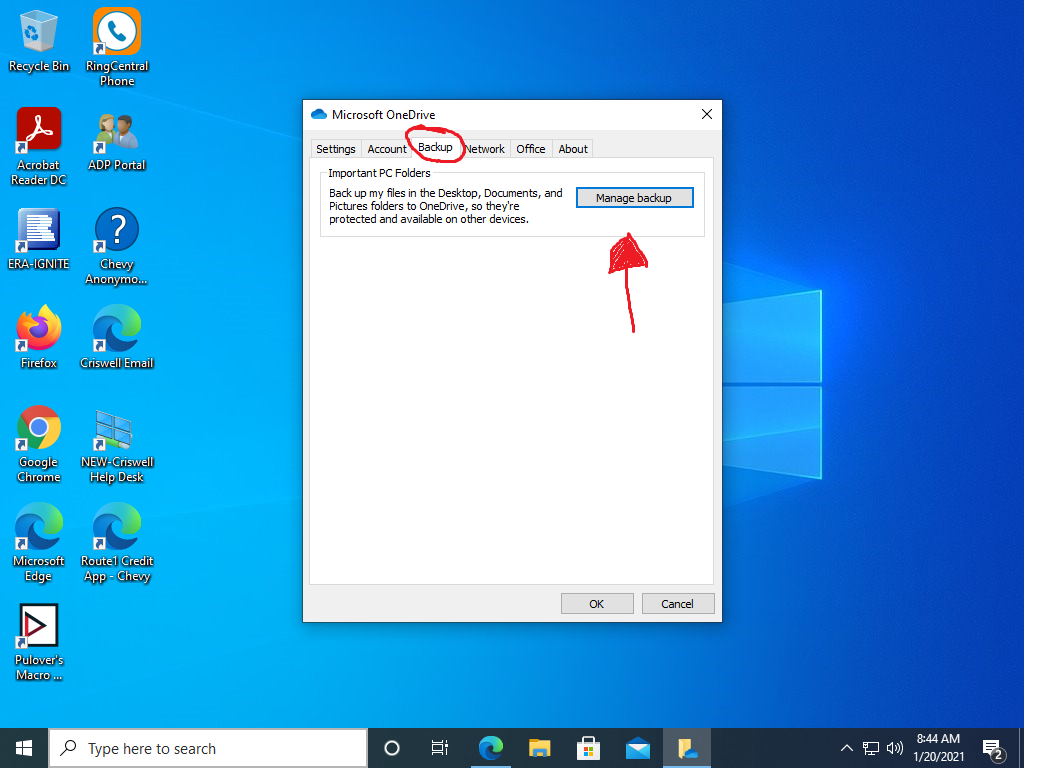Select the Microsoft Edge desktop icon
1041x768 pixels.
click(39, 543)
